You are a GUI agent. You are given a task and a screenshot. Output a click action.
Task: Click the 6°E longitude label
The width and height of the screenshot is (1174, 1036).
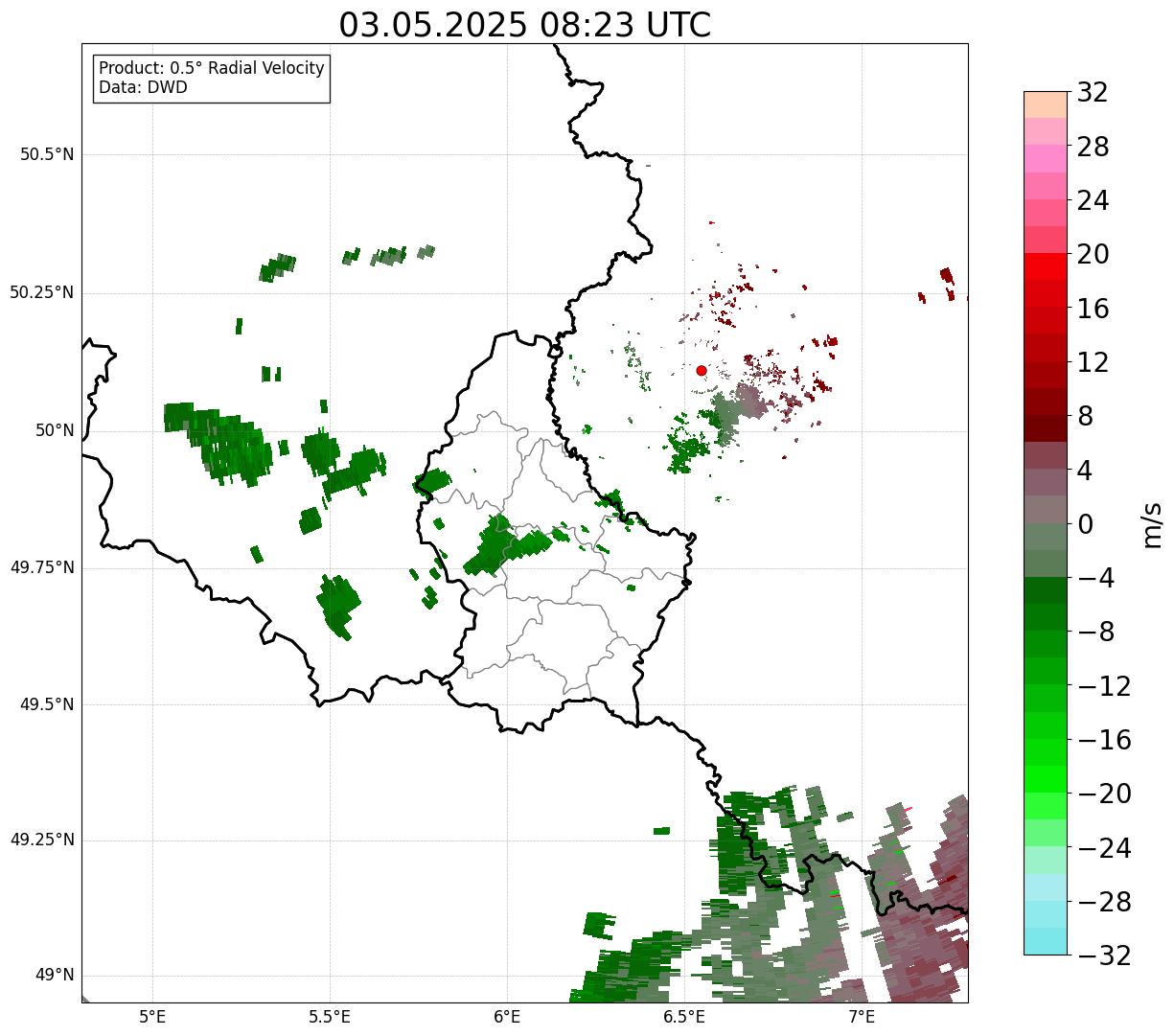pos(507,1017)
